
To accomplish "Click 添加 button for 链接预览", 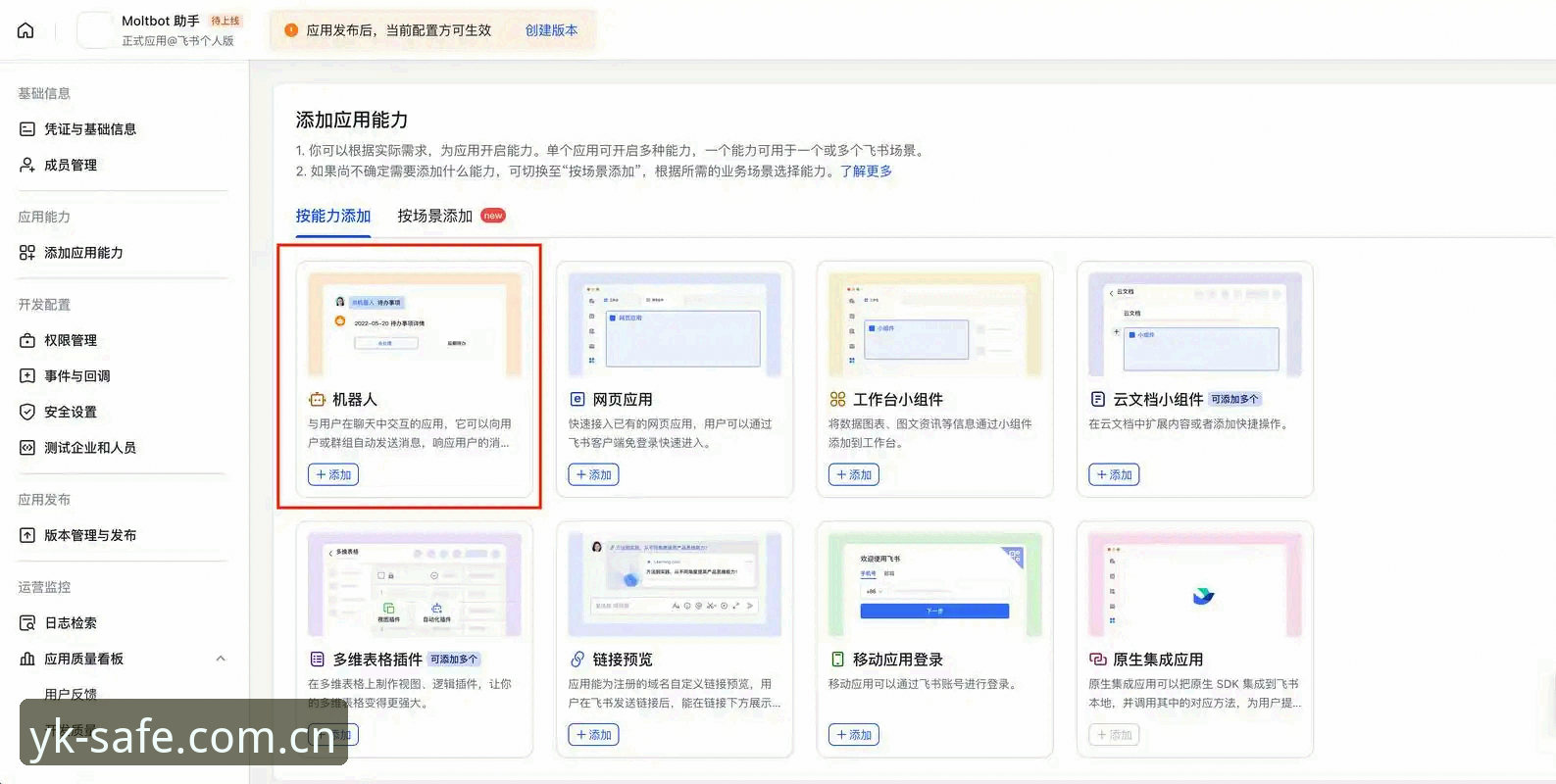I will pyautogui.click(x=593, y=734).
